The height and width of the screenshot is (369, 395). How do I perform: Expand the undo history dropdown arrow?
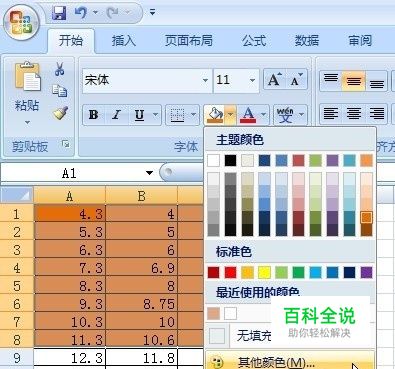pyautogui.click(x=95, y=13)
